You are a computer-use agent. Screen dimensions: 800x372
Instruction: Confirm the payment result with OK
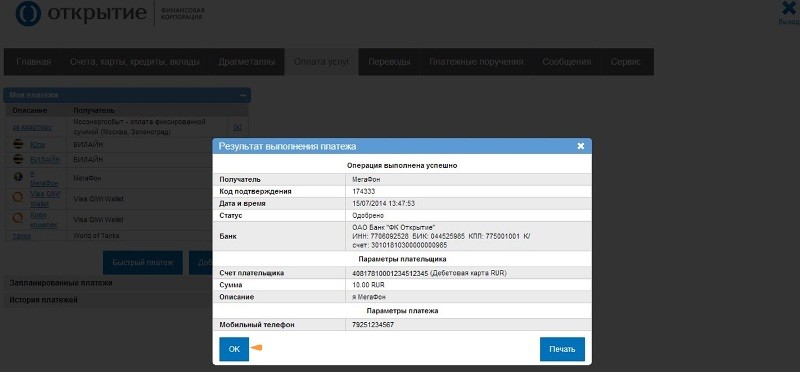point(234,349)
